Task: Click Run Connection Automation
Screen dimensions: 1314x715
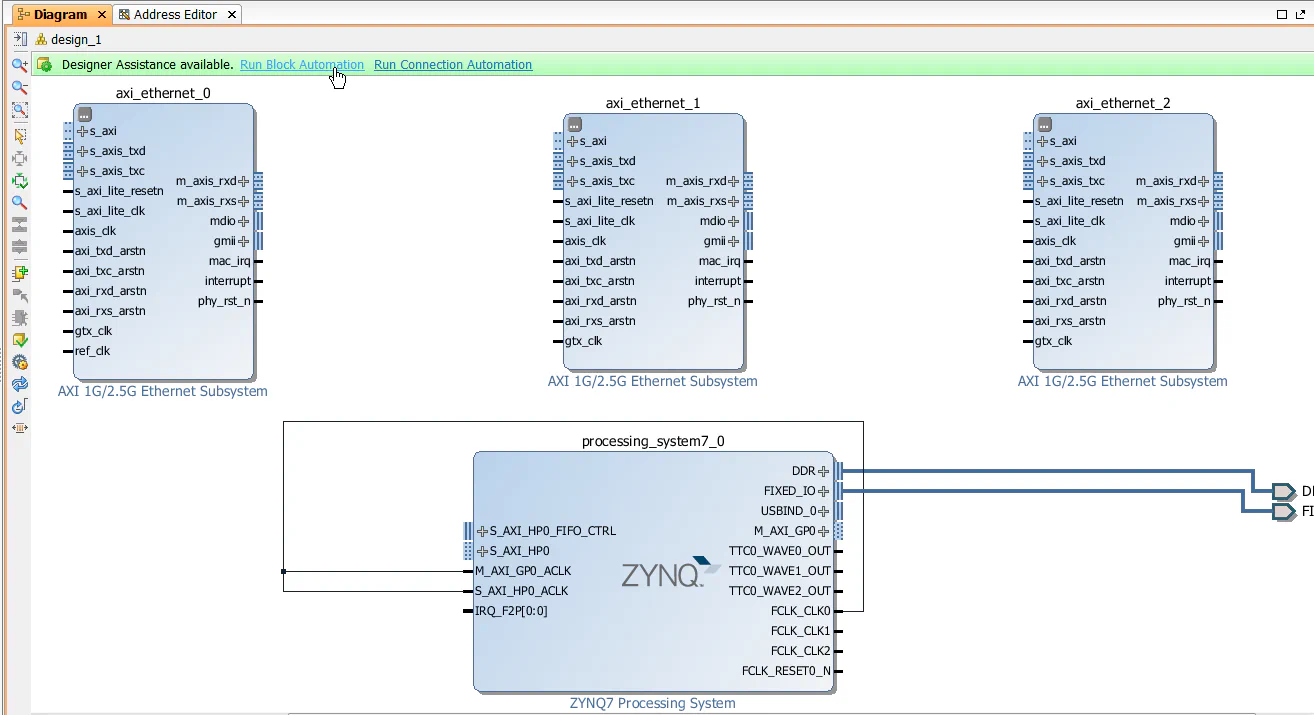Action: (452, 64)
